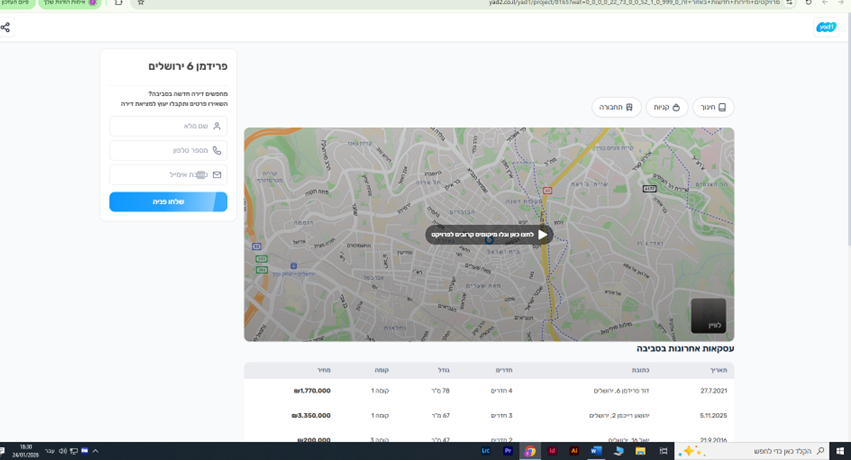
Task: Click the 27.7.2021 date cell
Action: pyautogui.click(x=714, y=391)
